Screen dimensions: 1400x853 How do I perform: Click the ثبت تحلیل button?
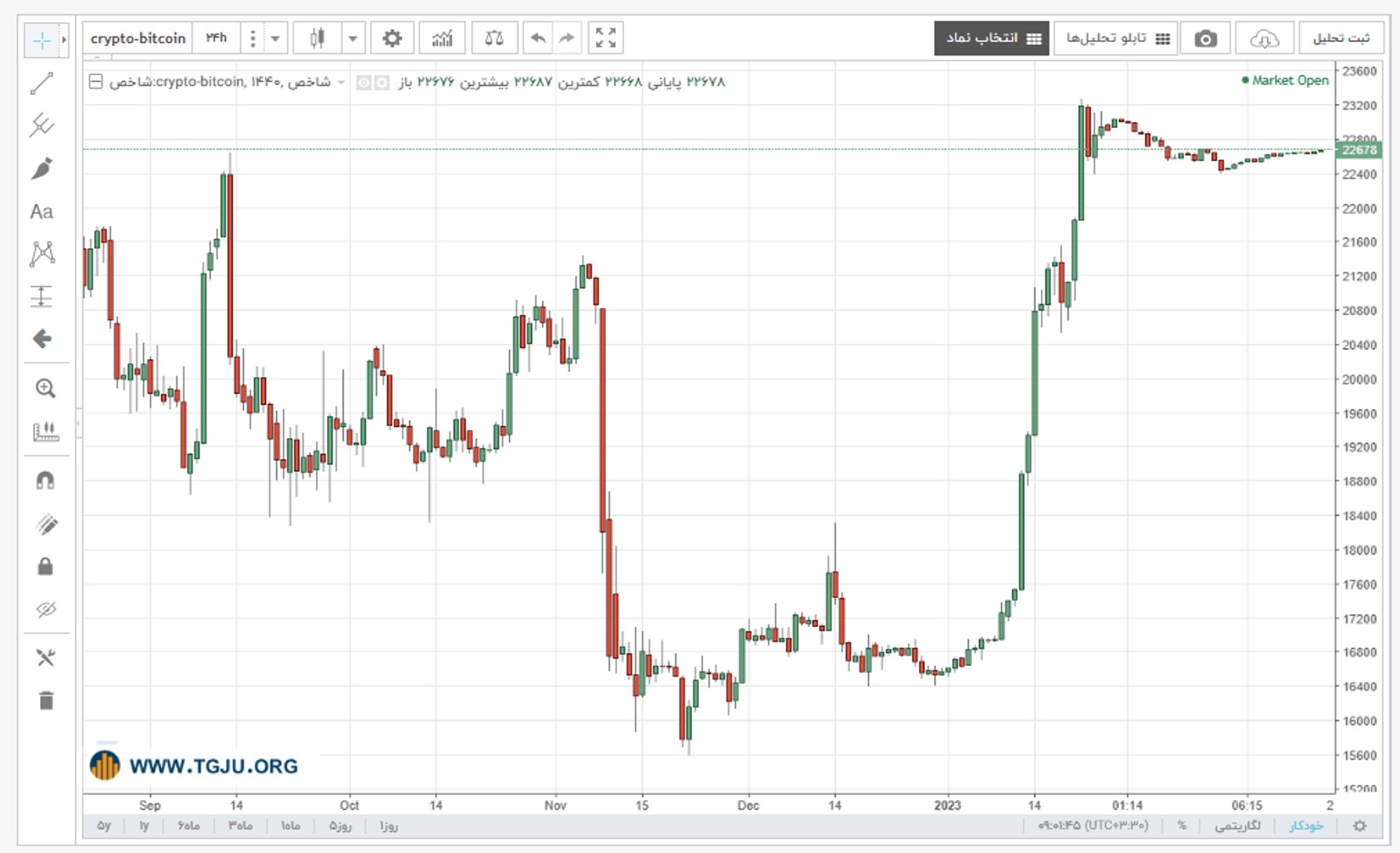[1341, 38]
